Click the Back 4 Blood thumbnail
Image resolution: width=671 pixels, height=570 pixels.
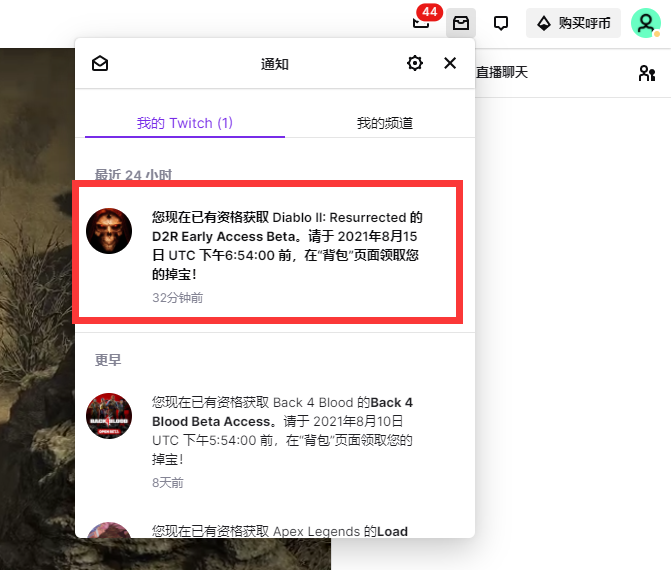coord(109,416)
